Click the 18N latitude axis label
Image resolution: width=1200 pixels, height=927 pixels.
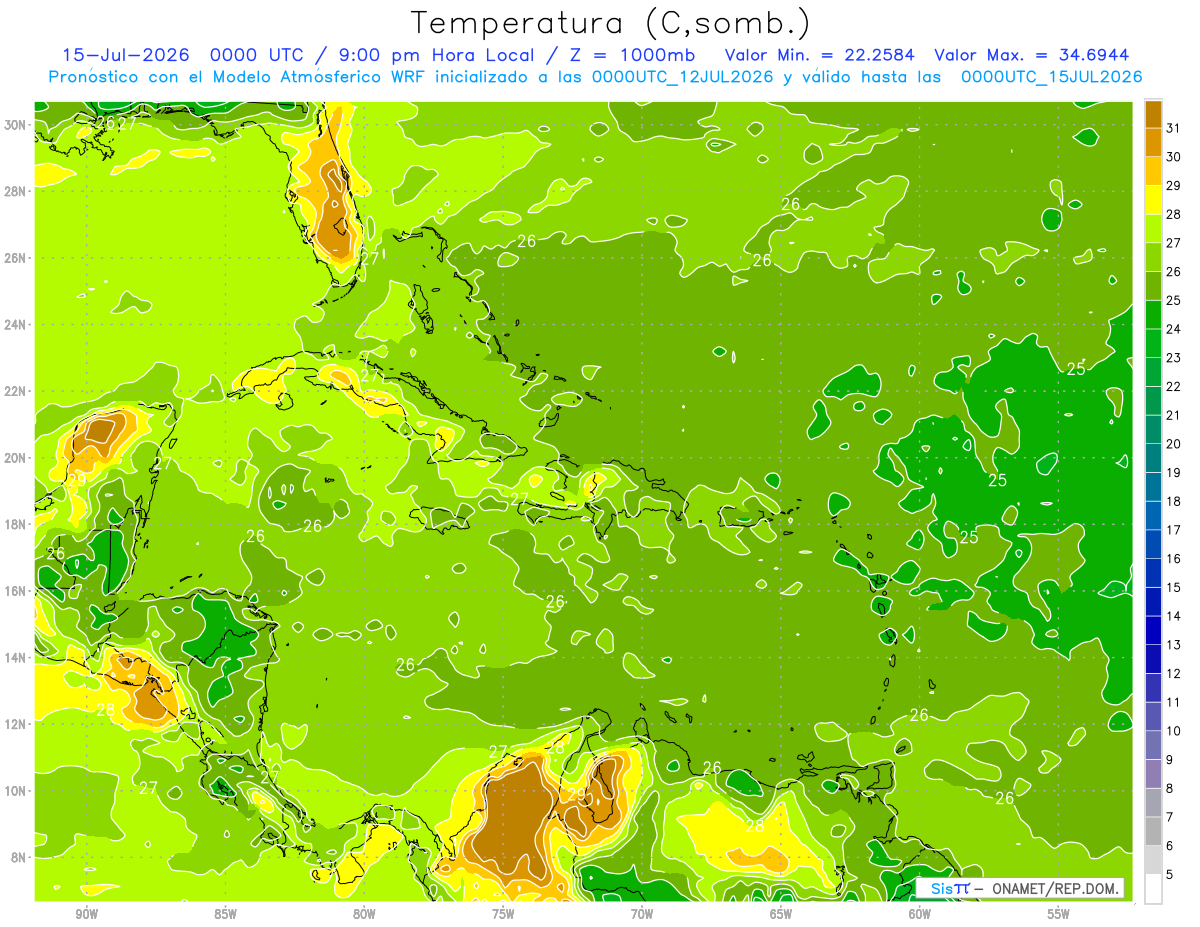[16, 524]
